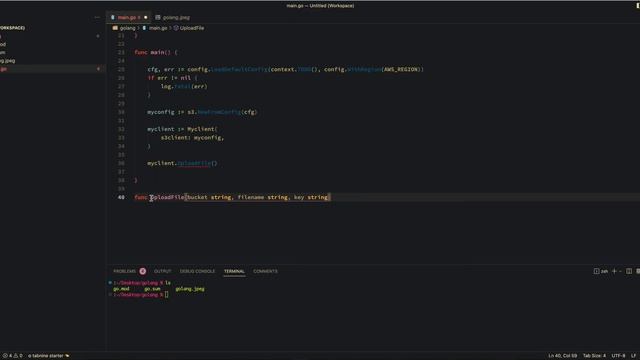Click the terminal prompt input cursor
The height and width of the screenshot is (360, 640).
167,295
